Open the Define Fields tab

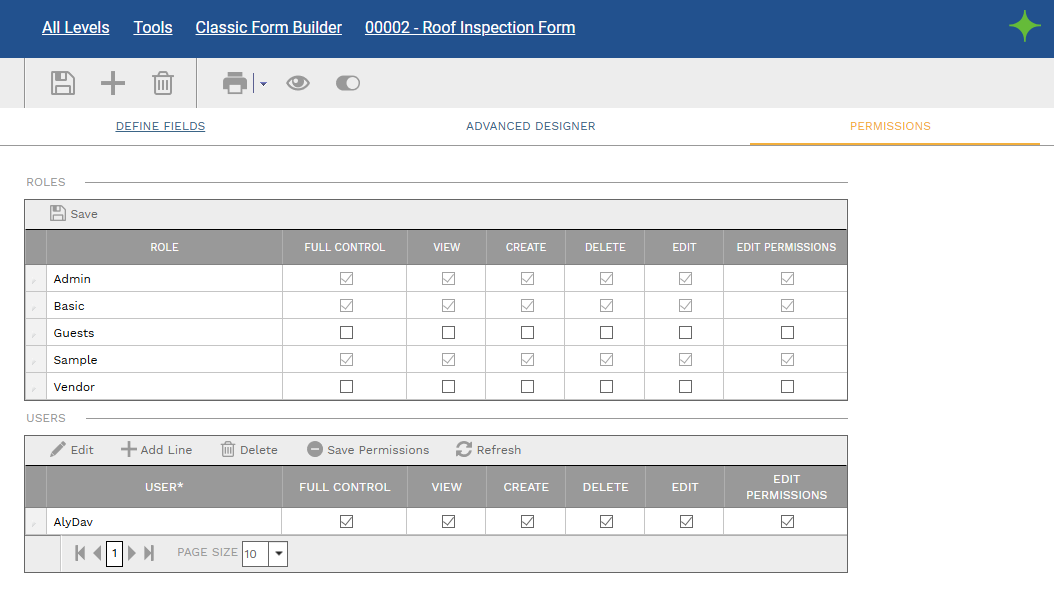click(x=160, y=126)
